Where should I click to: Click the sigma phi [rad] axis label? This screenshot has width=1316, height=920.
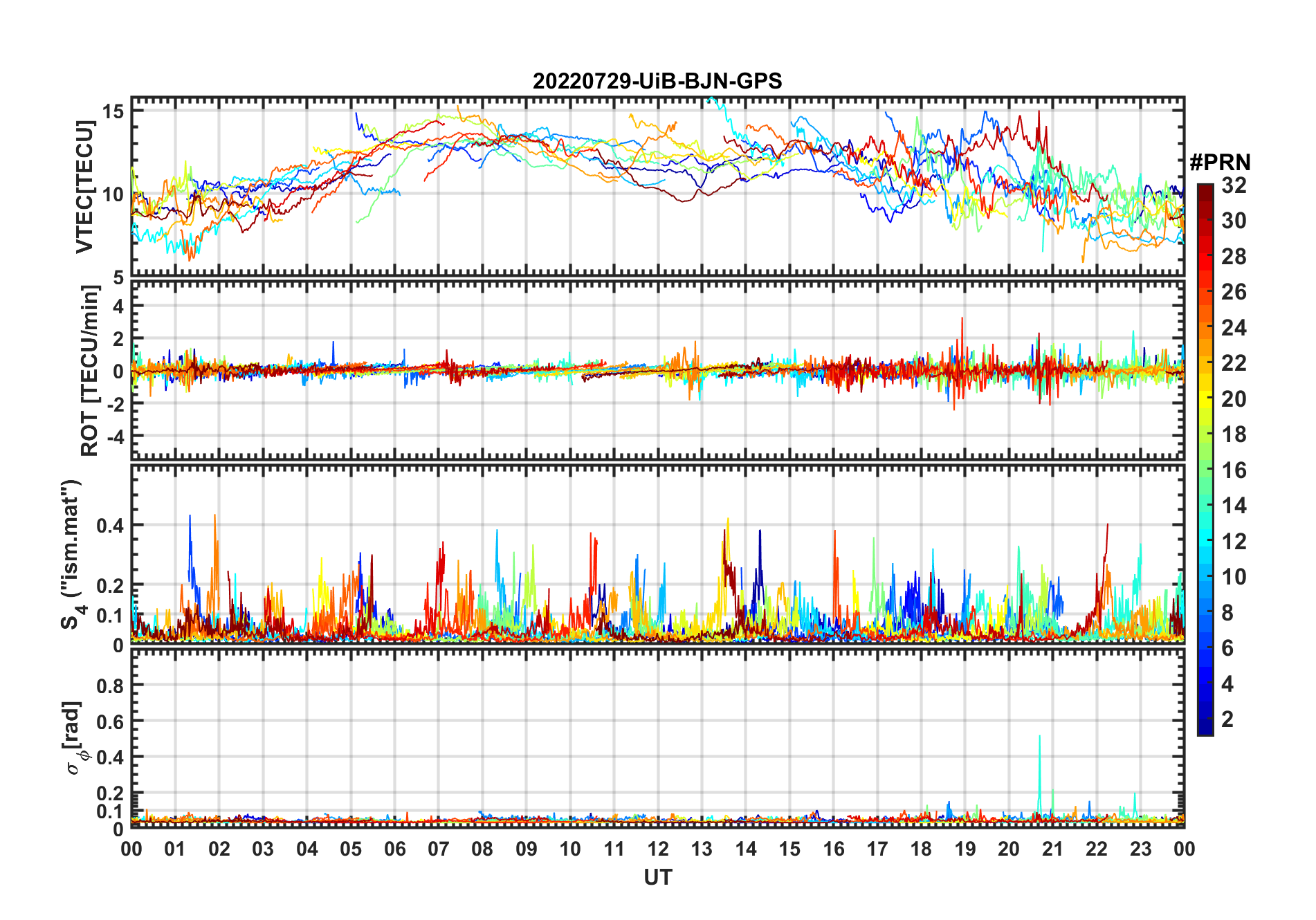pos(75,738)
